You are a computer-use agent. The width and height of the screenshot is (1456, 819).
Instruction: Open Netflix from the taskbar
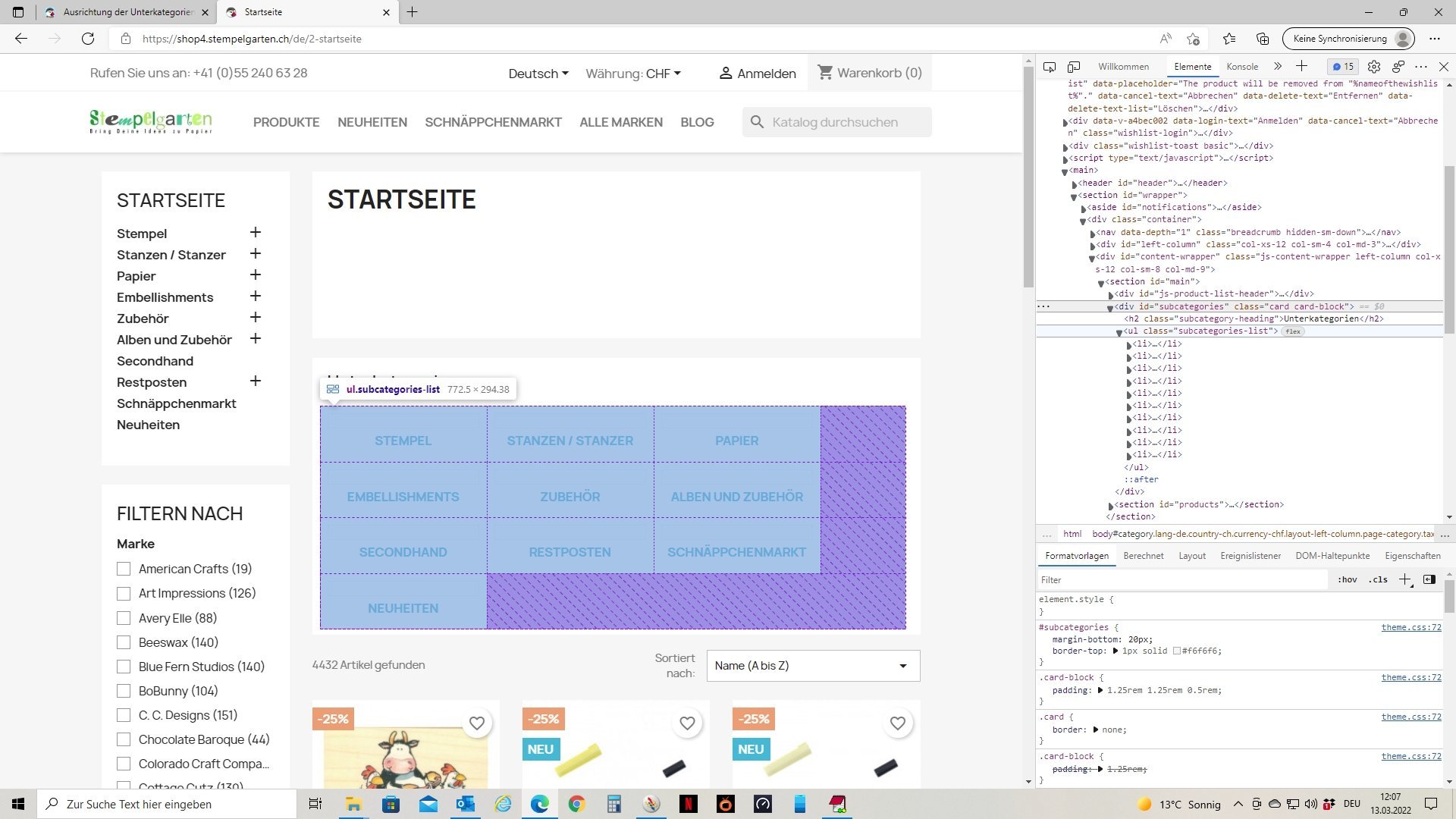click(688, 804)
